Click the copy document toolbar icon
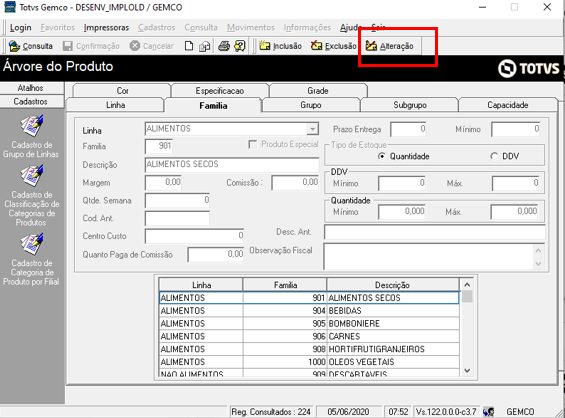 click(x=205, y=46)
